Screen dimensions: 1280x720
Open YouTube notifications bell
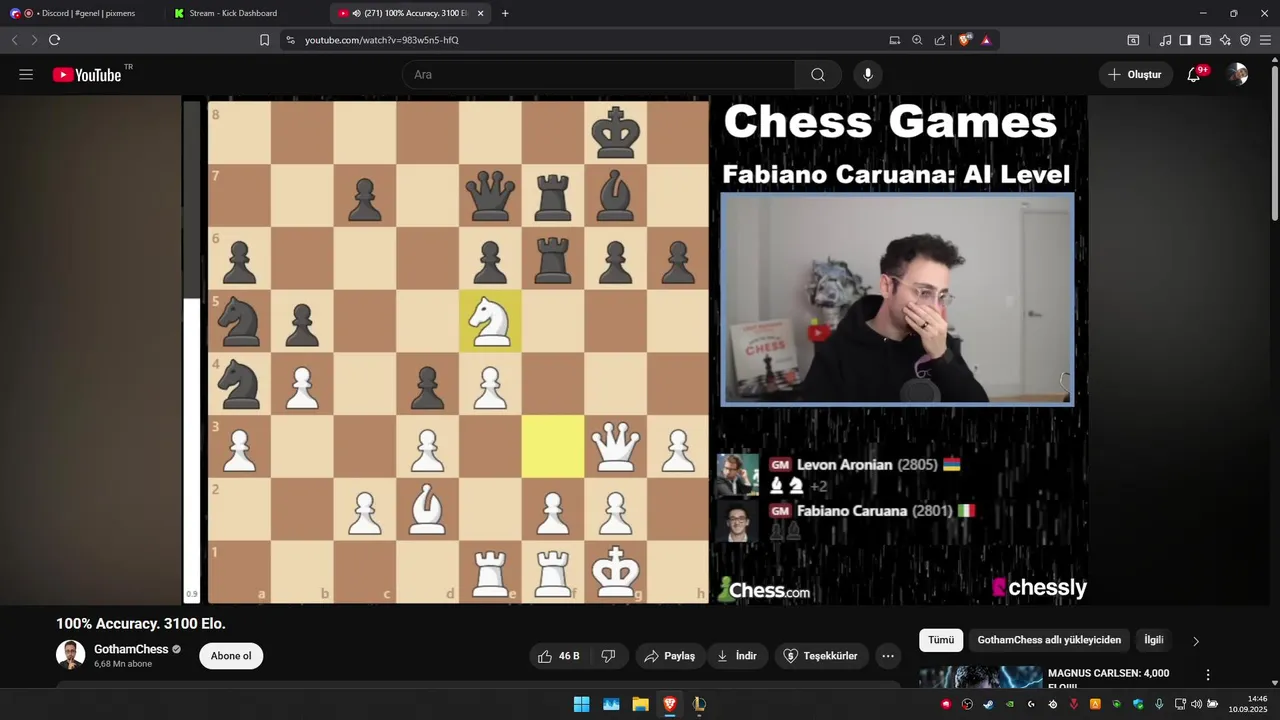(x=1194, y=75)
